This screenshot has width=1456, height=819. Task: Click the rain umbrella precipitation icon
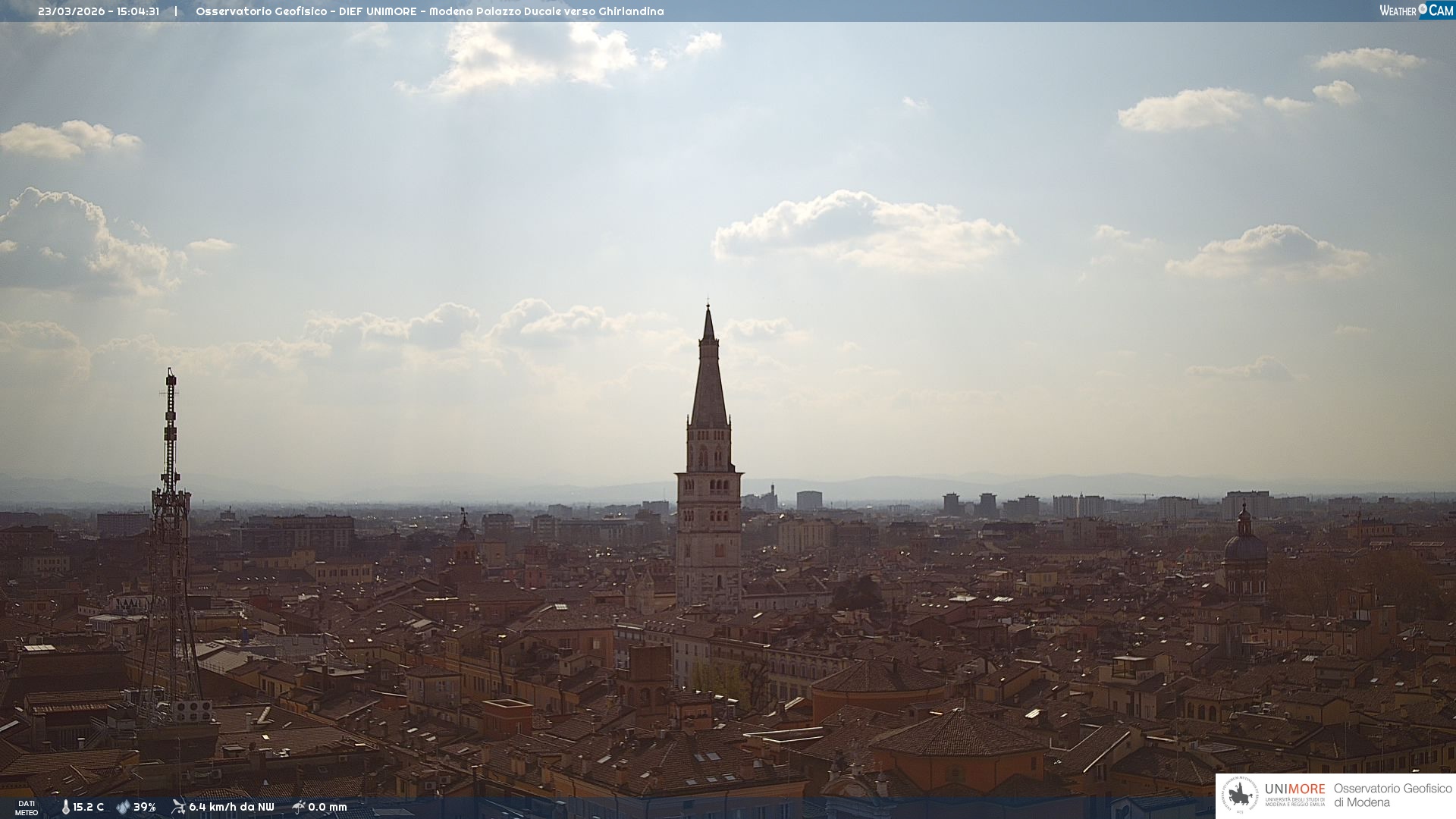[x=298, y=807]
